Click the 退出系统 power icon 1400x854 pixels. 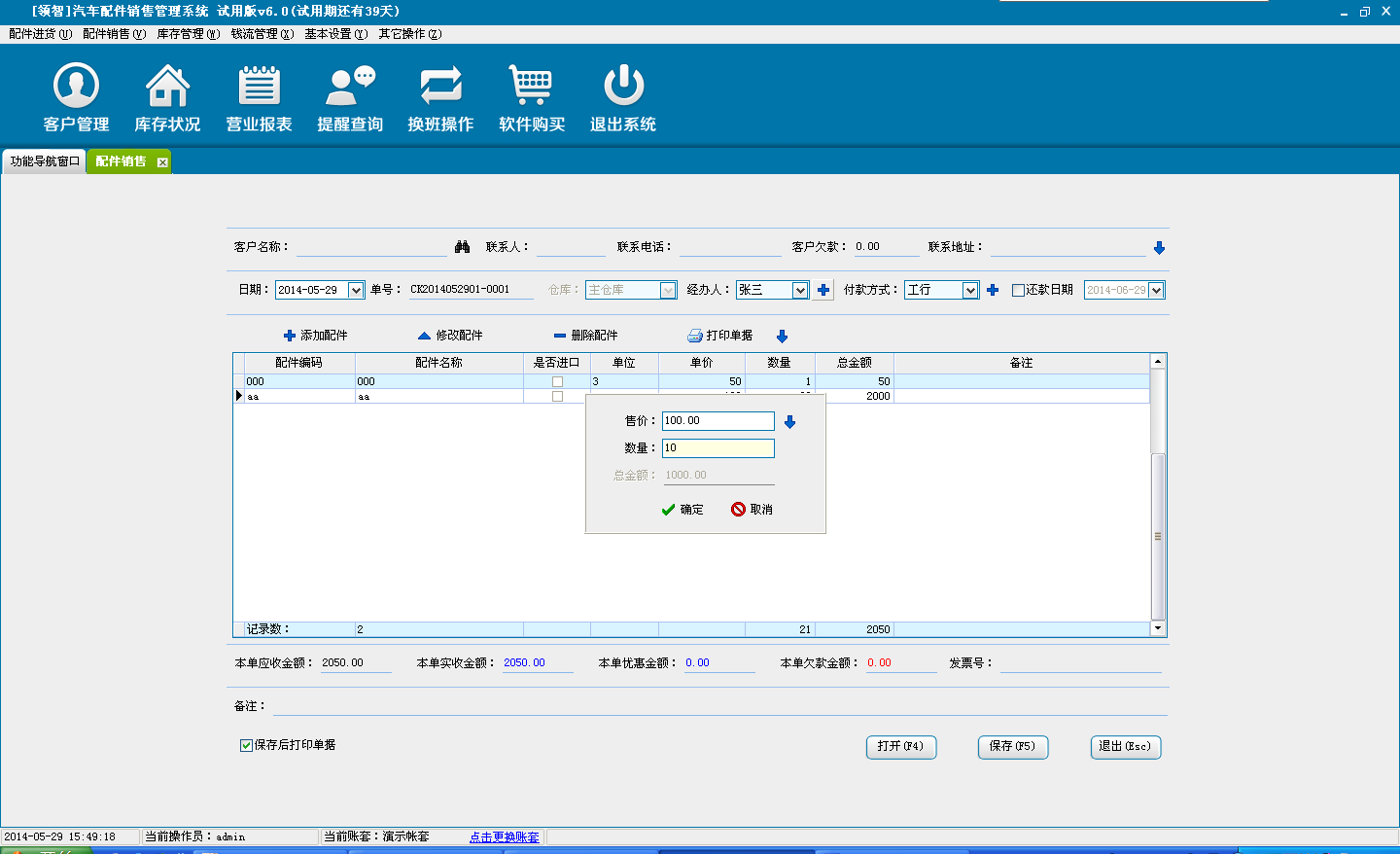(623, 87)
